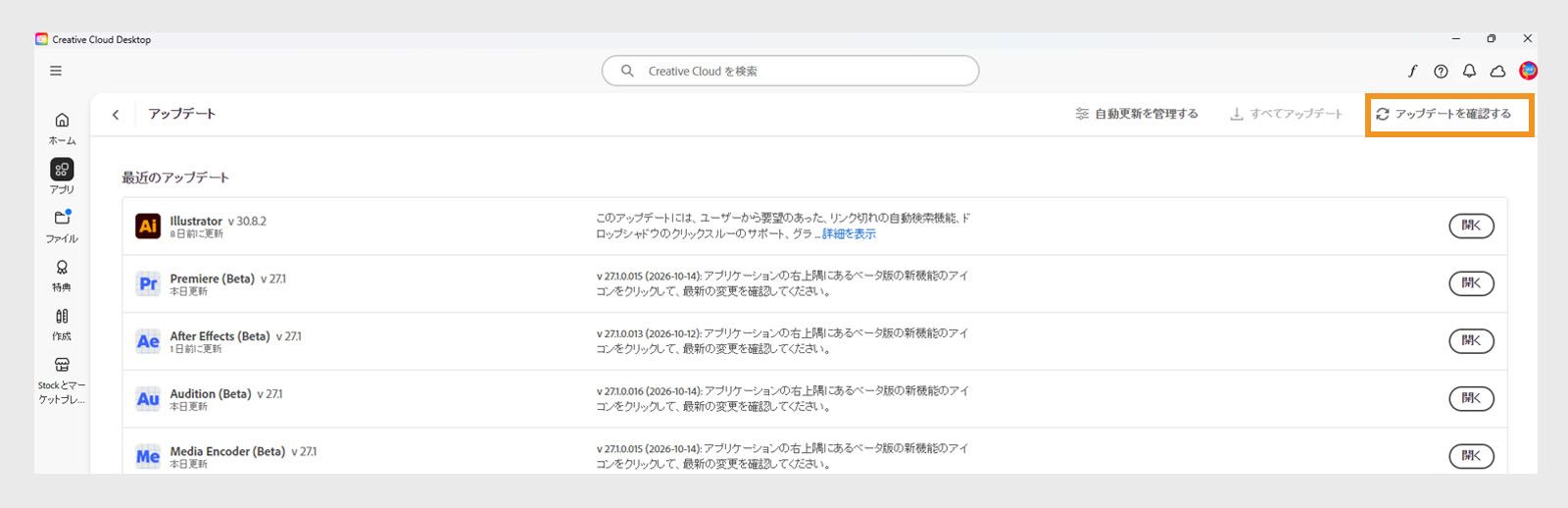
Task: Click 自動更新を管理する
Action: click(1137, 114)
